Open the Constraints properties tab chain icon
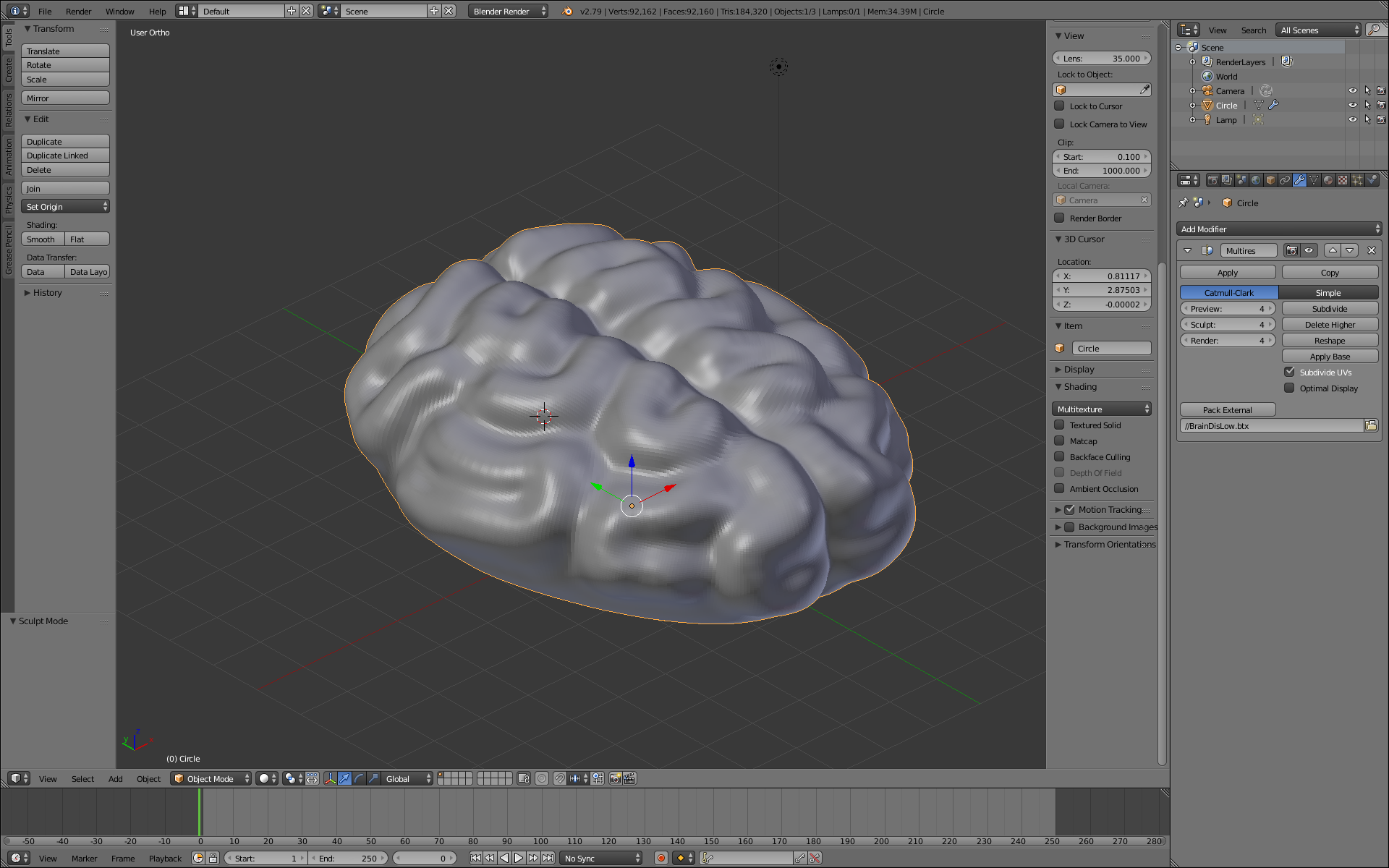 pos(1285,180)
